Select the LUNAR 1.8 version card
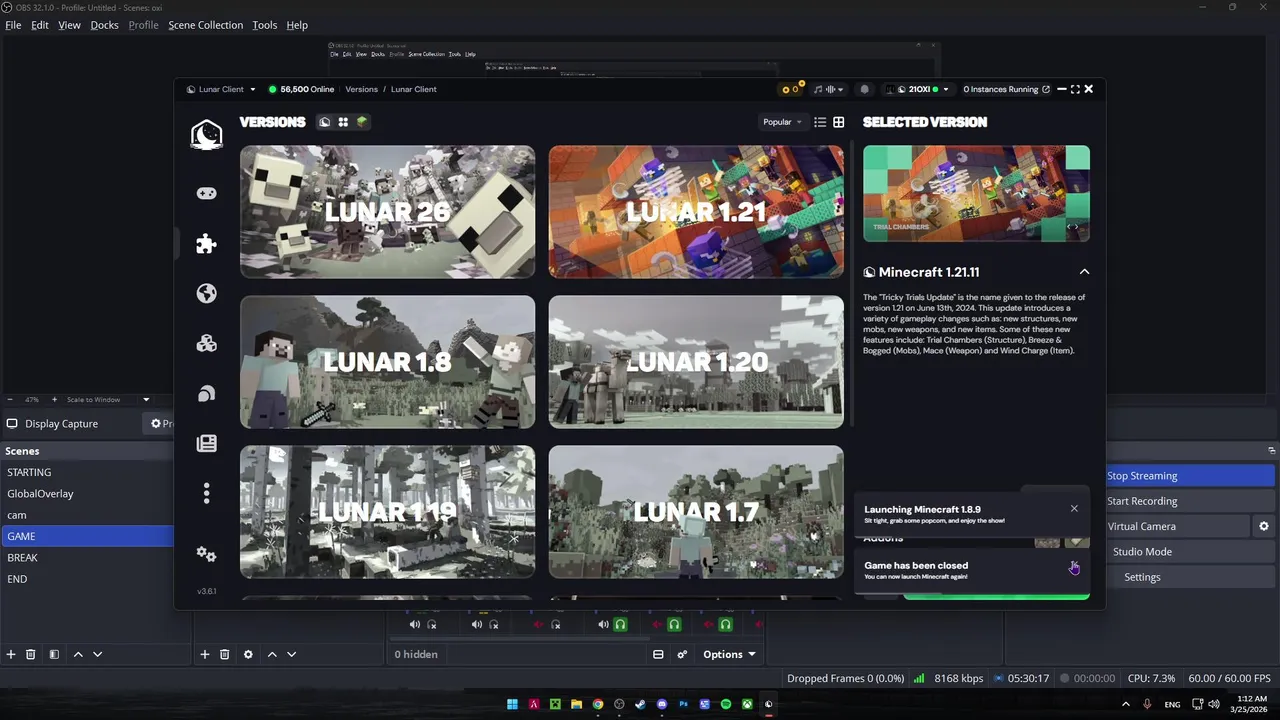 click(387, 362)
